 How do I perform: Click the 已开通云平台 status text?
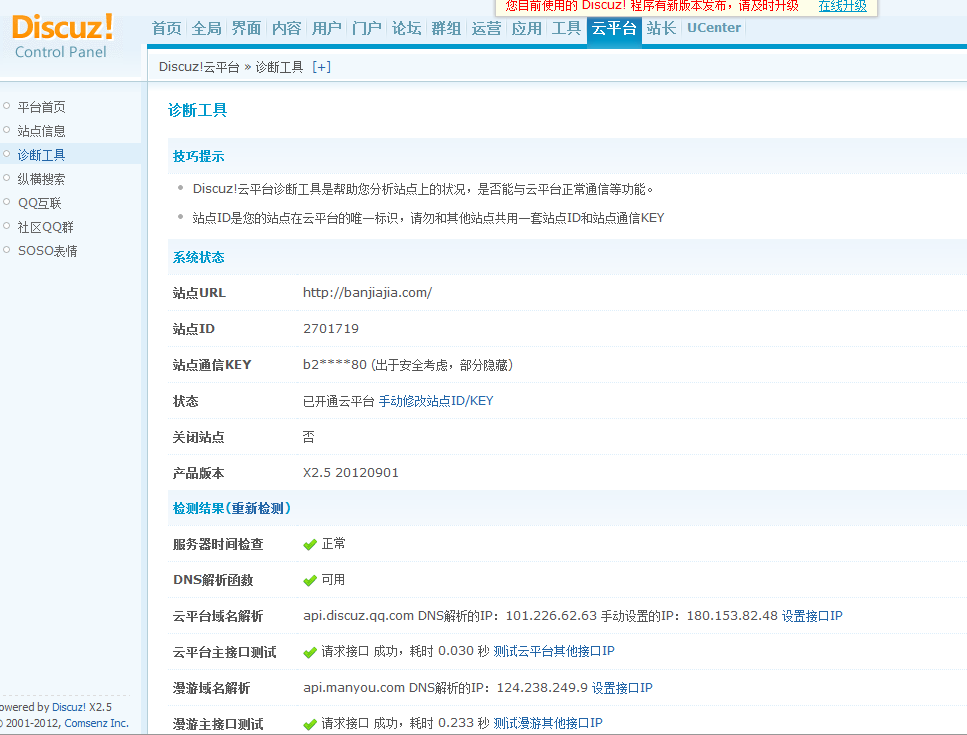[339, 401]
